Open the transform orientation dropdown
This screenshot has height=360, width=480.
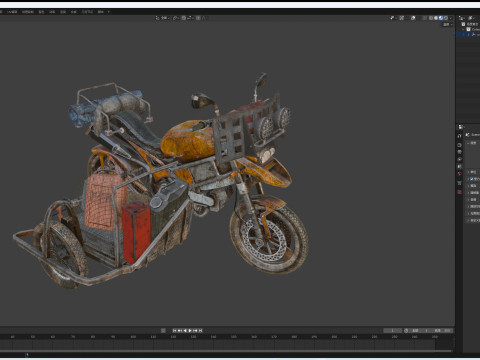[x=162, y=18]
